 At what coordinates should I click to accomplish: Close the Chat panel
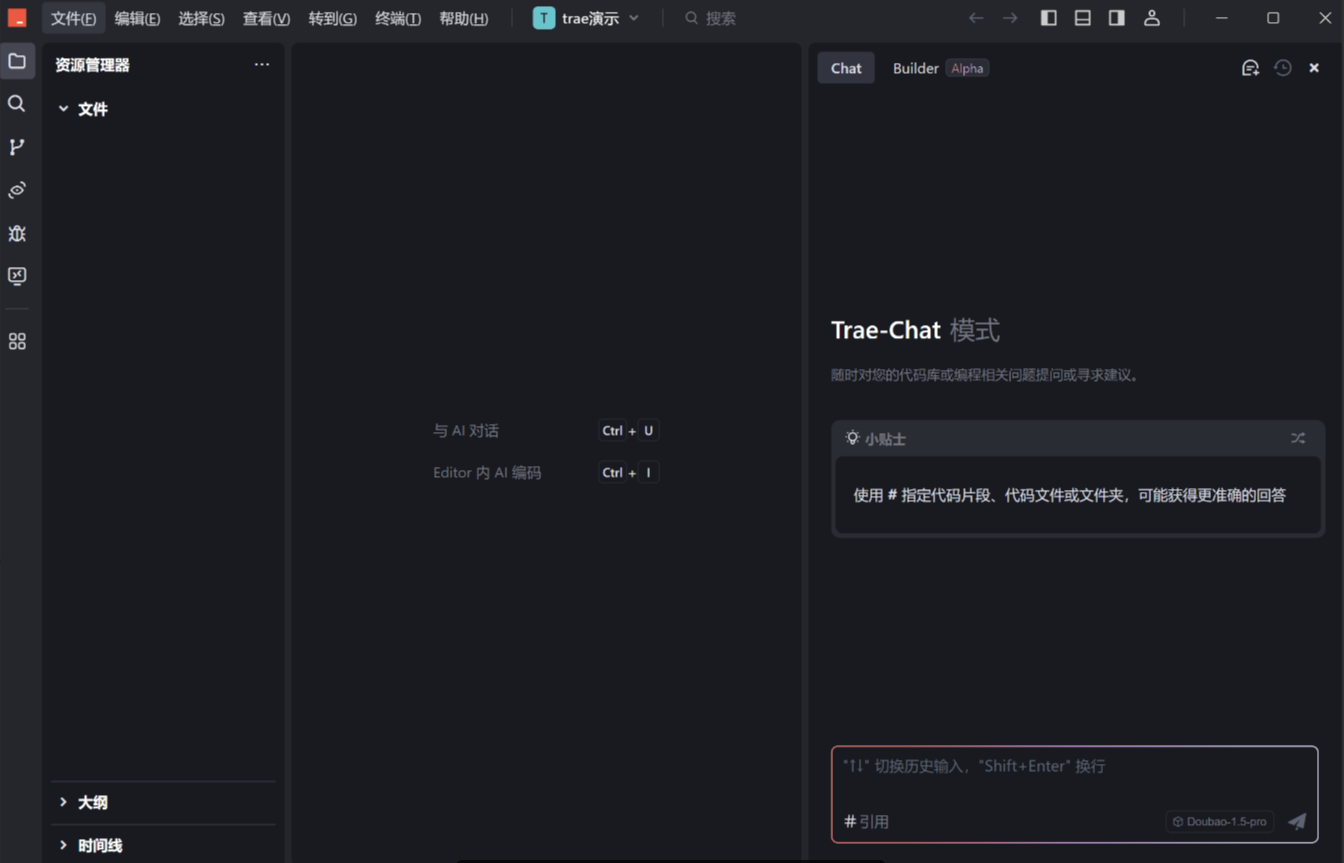[x=1314, y=68]
